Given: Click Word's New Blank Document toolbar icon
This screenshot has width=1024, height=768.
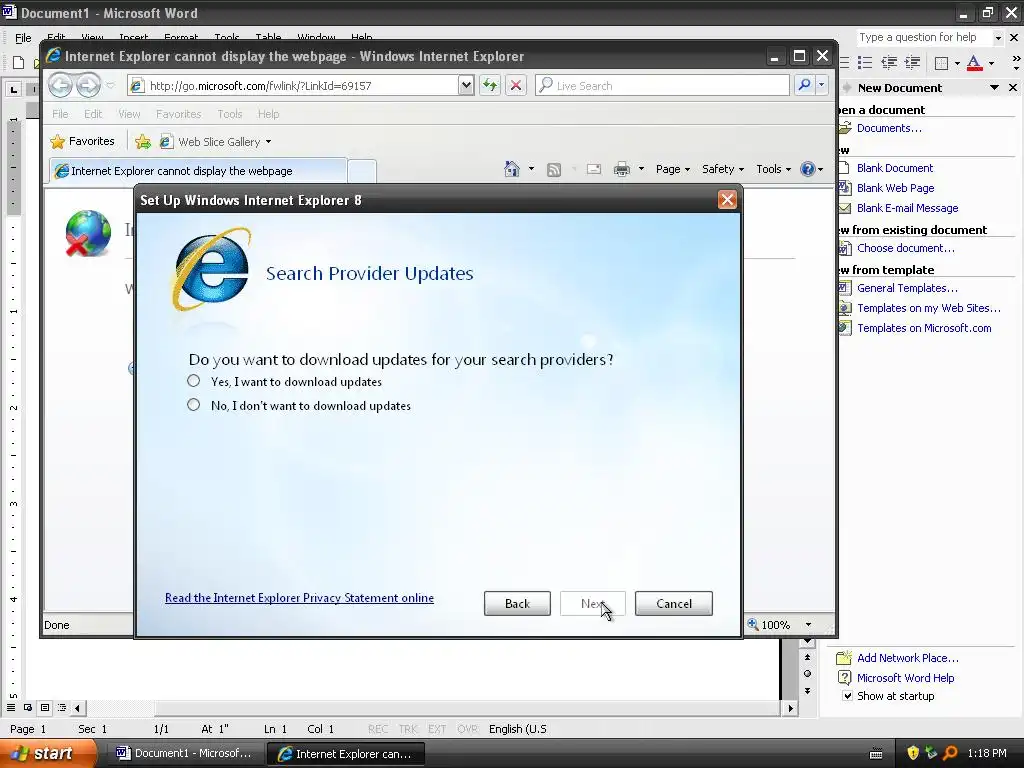Looking at the screenshot, I should (x=18, y=63).
